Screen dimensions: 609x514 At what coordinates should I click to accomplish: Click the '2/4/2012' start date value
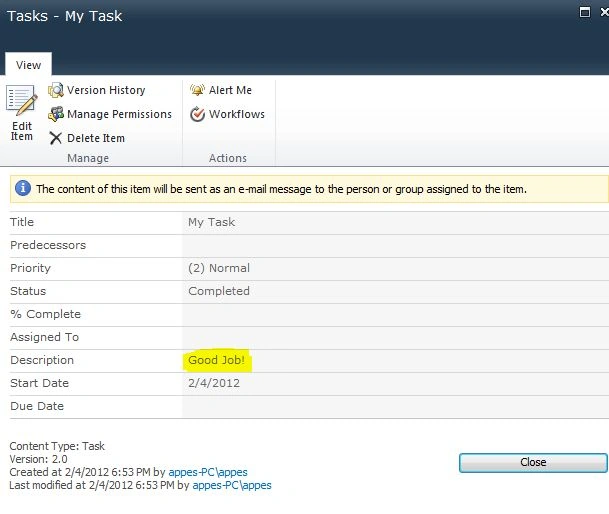coord(214,383)
